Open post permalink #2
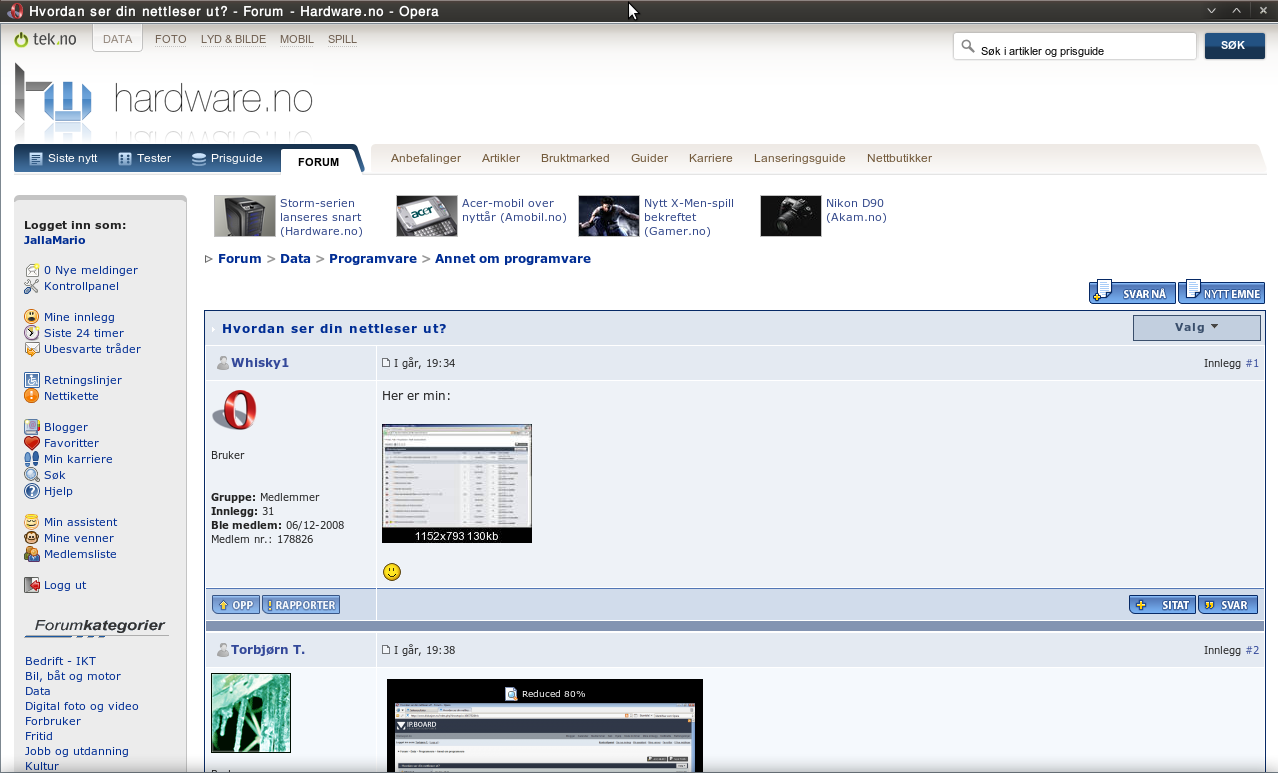 [x=1252, y=650]
